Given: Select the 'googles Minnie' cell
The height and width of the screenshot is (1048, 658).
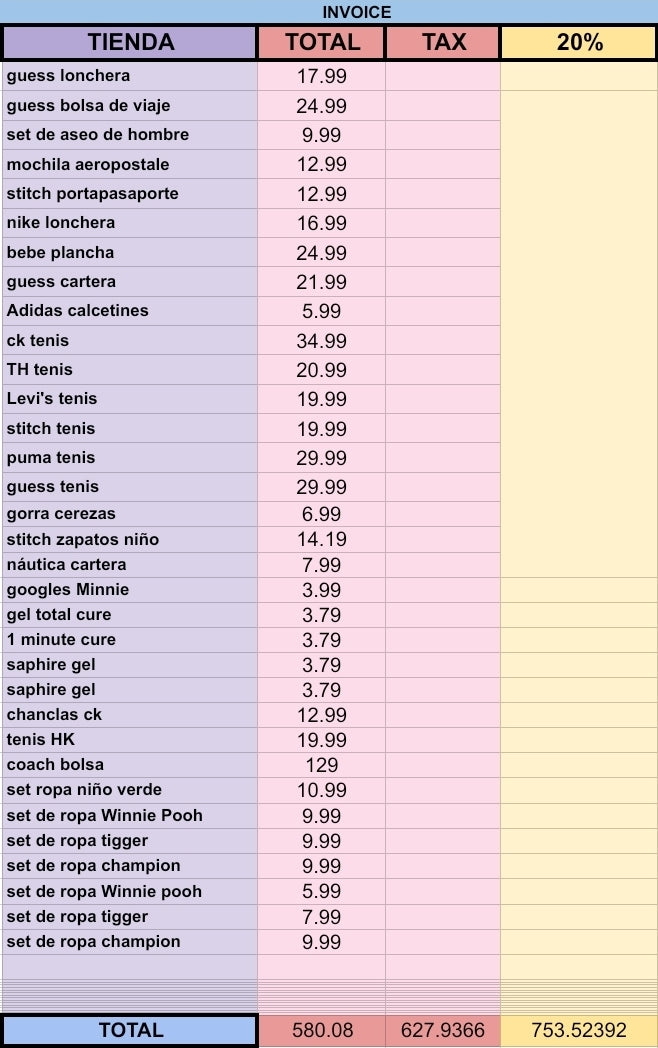Looking at the screenshot, I should click(130, 590).
